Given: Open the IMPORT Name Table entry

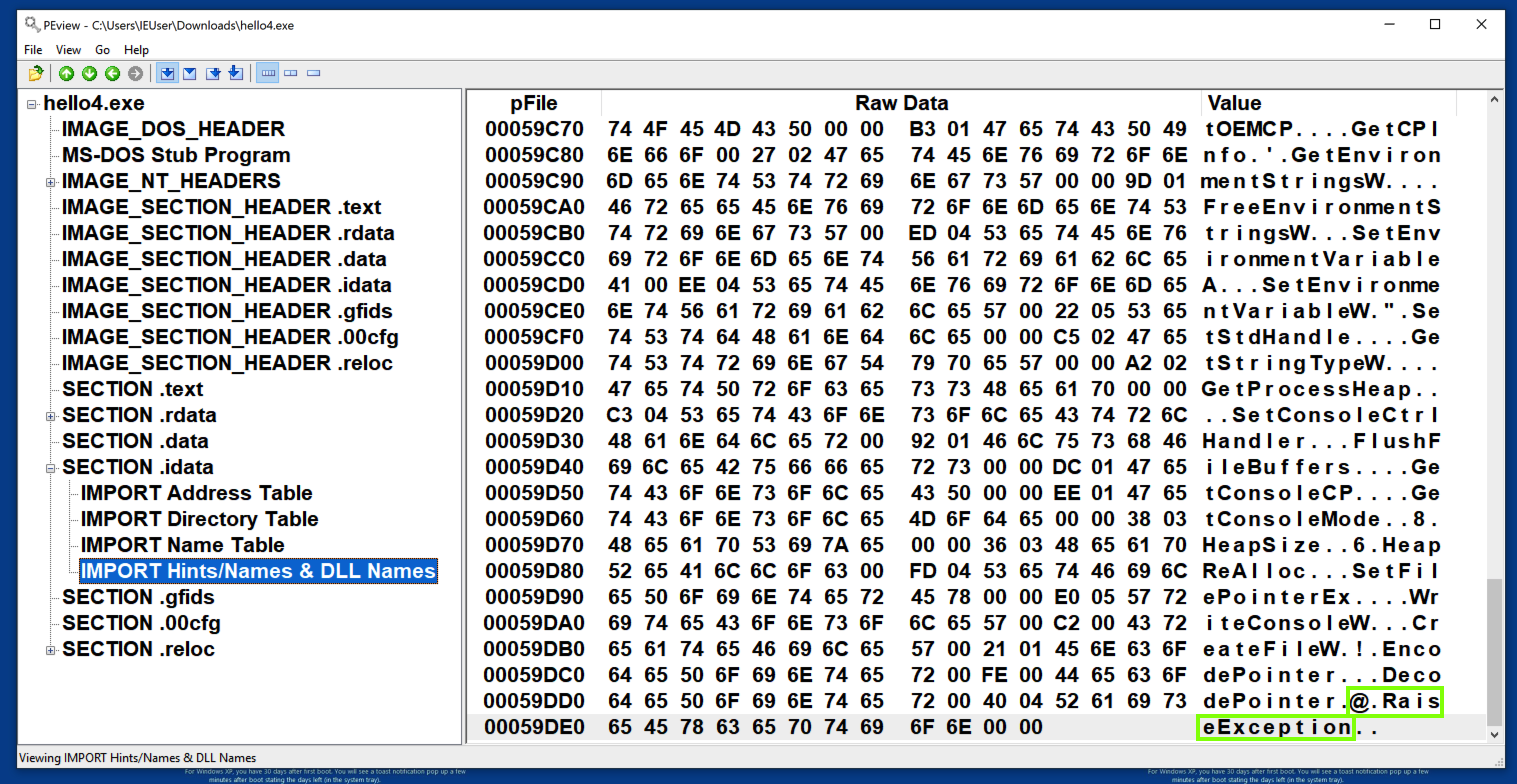Looking at the screenshot, I should pyautogui.click(x=182, y=545).
